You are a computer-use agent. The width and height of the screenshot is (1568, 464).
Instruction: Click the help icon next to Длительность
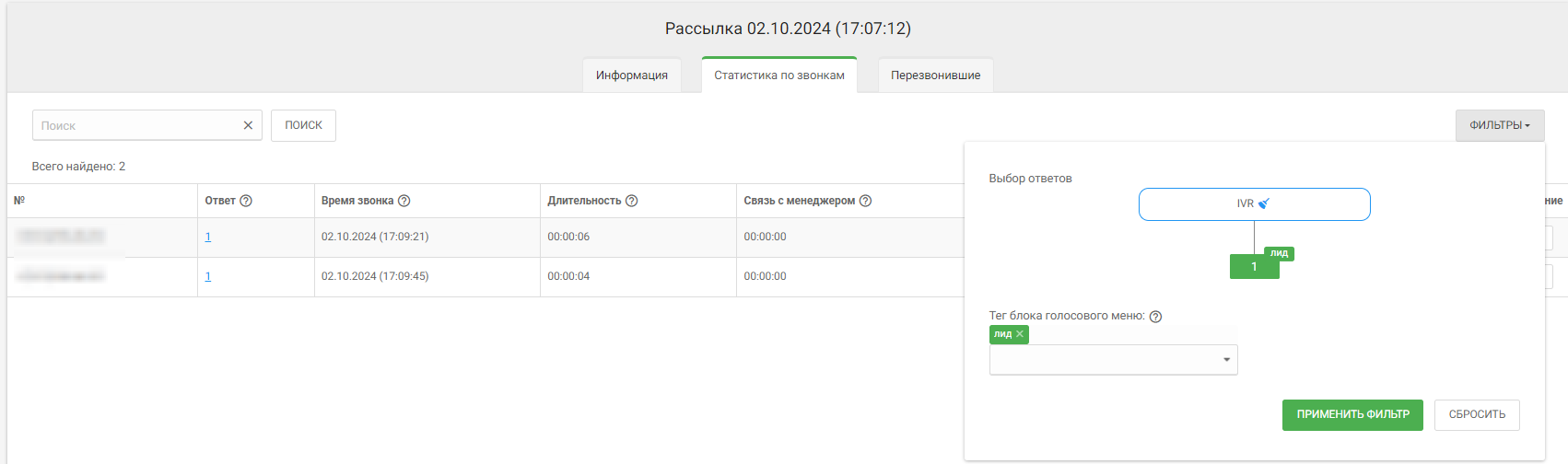[x=632, y=201]
